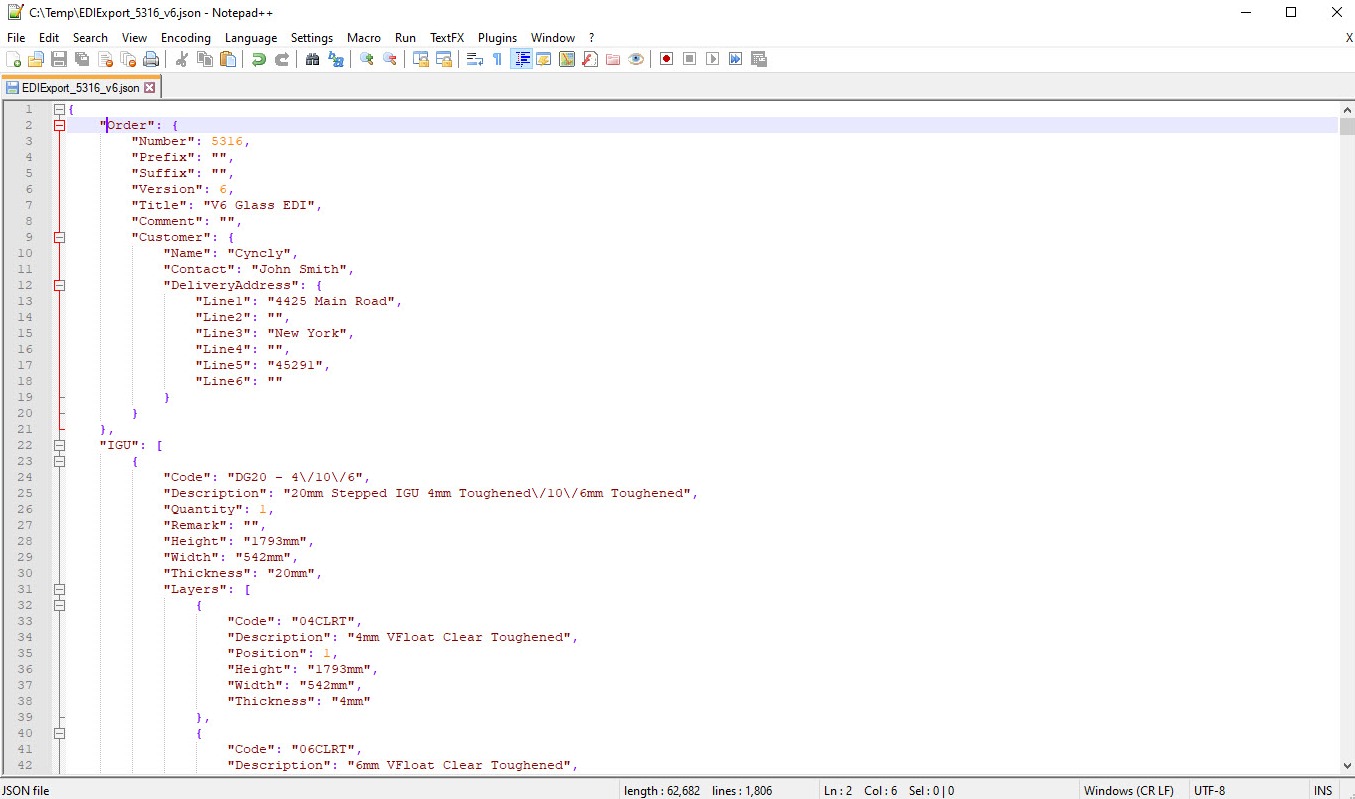Open the Function List panel icon

click(590, 60)
